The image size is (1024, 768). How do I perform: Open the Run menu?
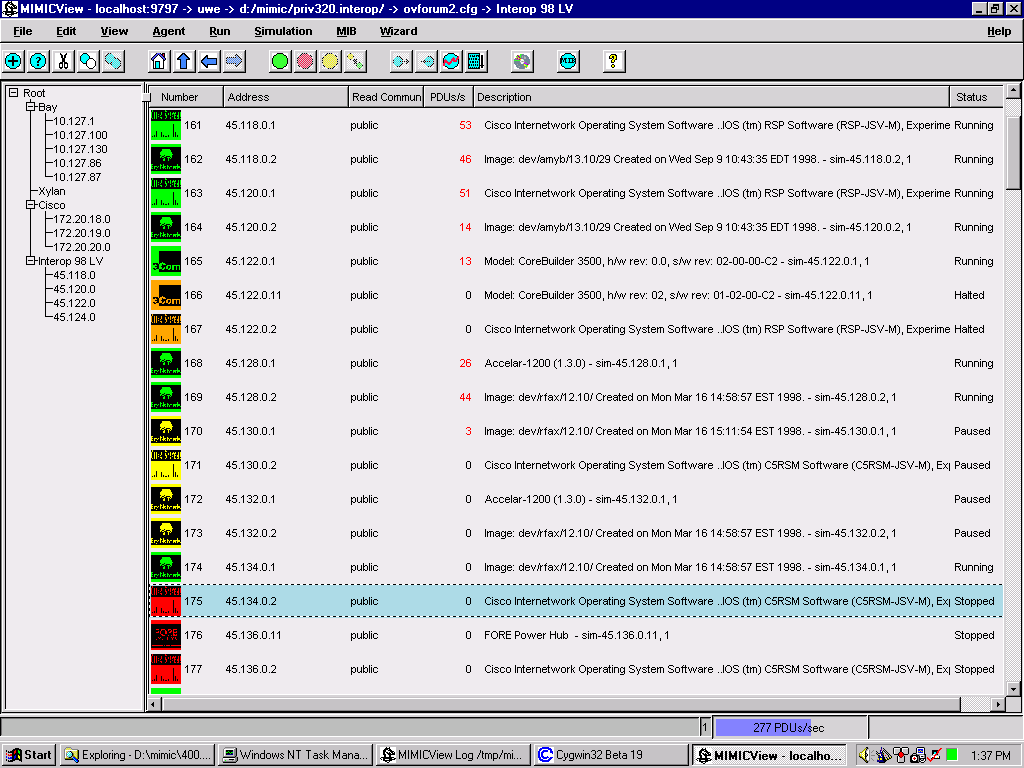coord(219,31)
